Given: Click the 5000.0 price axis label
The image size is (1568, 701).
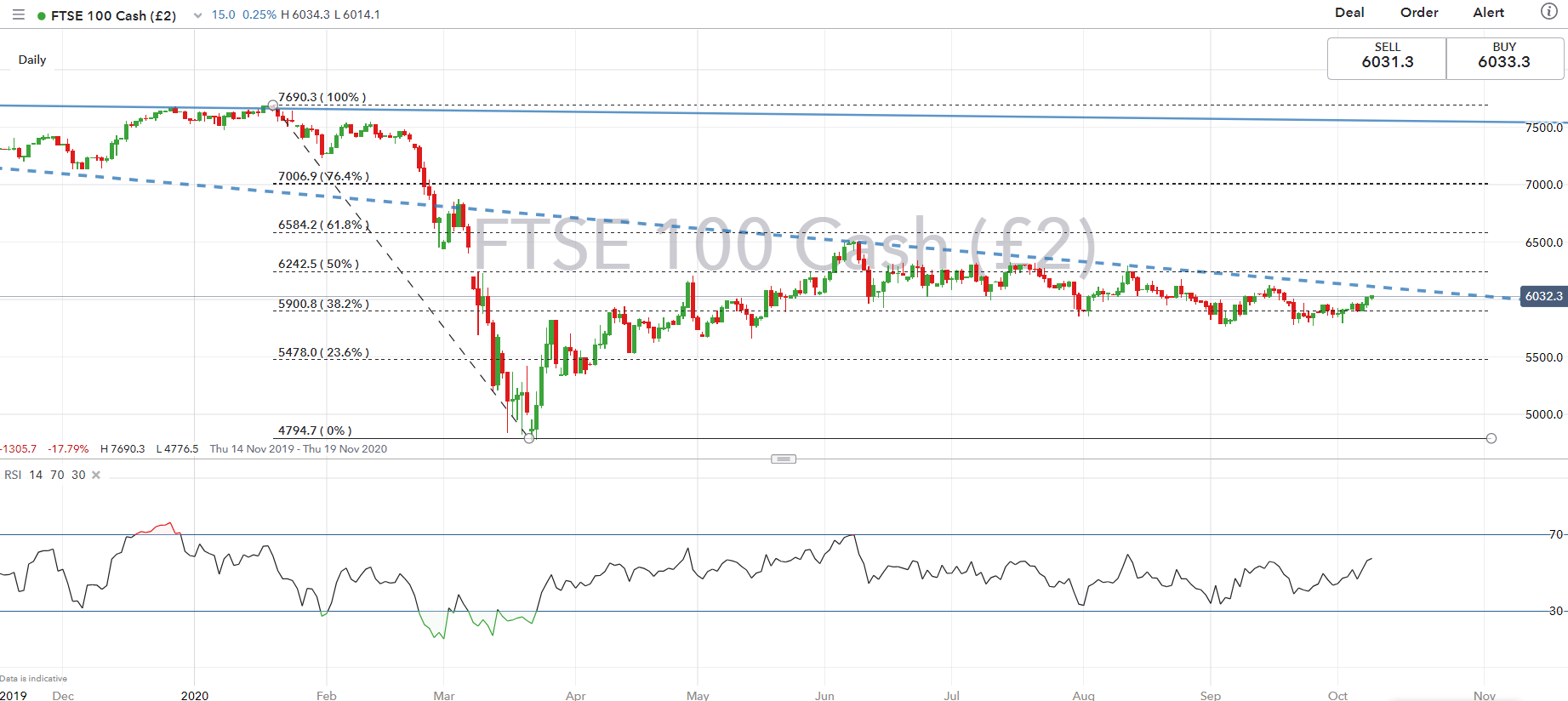Looking at the screenshot, I should point(1543,414).
